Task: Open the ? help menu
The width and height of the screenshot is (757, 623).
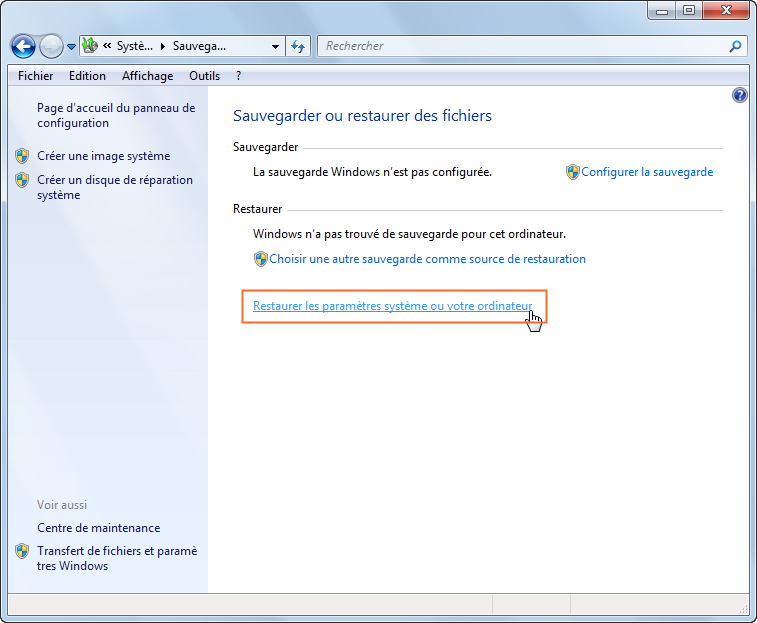Action: (x=238, y=76)
